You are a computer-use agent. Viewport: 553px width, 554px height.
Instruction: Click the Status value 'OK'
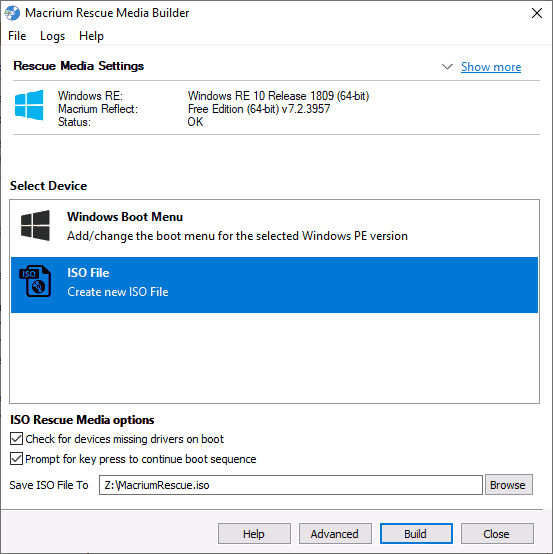click(x=195, y=122)
